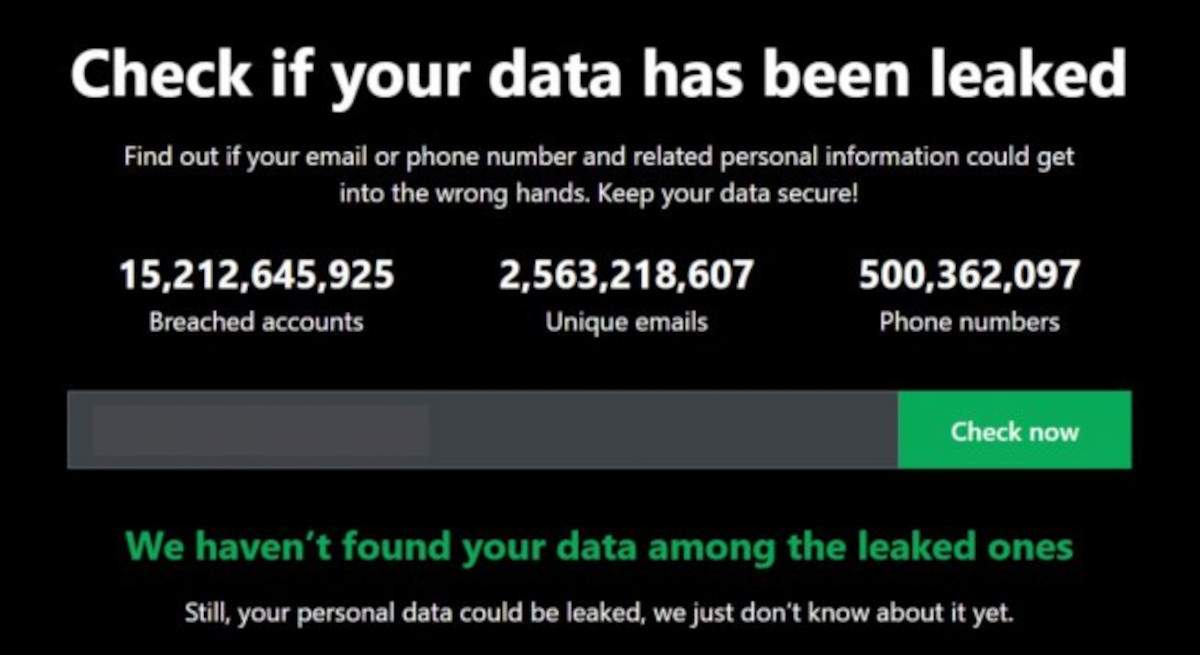The image size is (1200, 655).
Task: Select the 'Keep your data secure!' sentence
Action: [x=728, y=192]
